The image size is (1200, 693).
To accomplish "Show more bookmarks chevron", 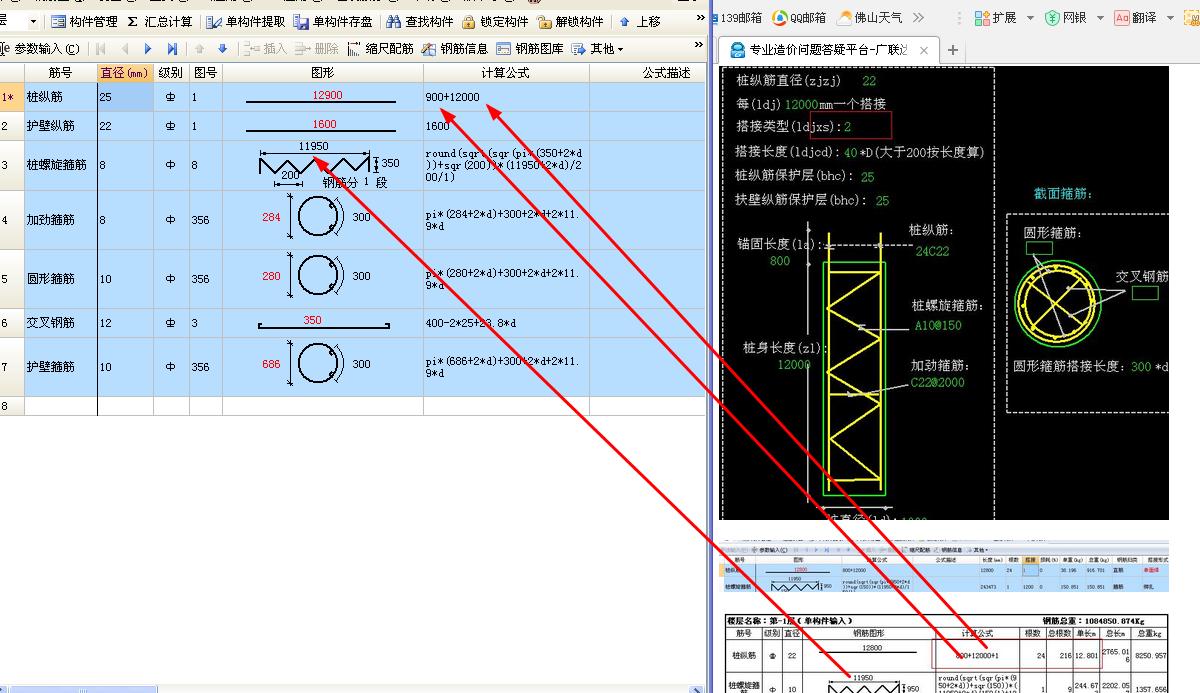I will 918,18.
